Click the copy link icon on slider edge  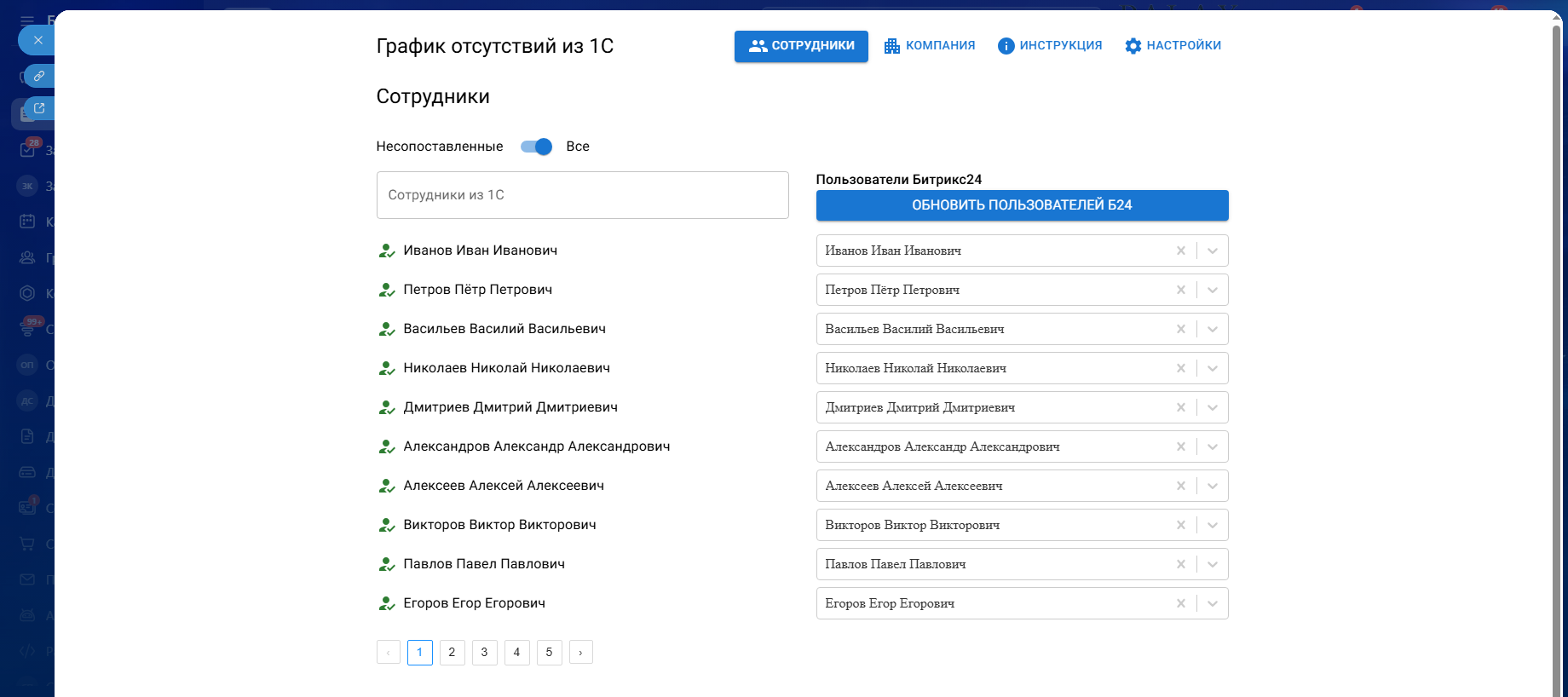tap(39, 76)
